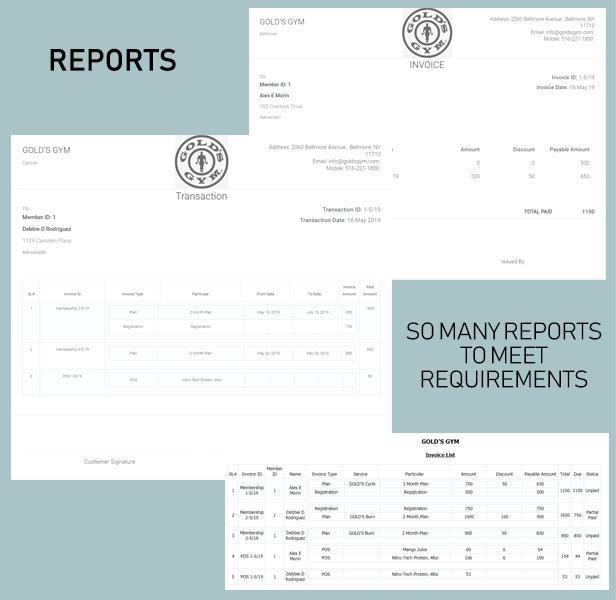This screenshot has width=616, height=600.
Task: Open the underlined Invoice List heading
Action: coord(440,455)
